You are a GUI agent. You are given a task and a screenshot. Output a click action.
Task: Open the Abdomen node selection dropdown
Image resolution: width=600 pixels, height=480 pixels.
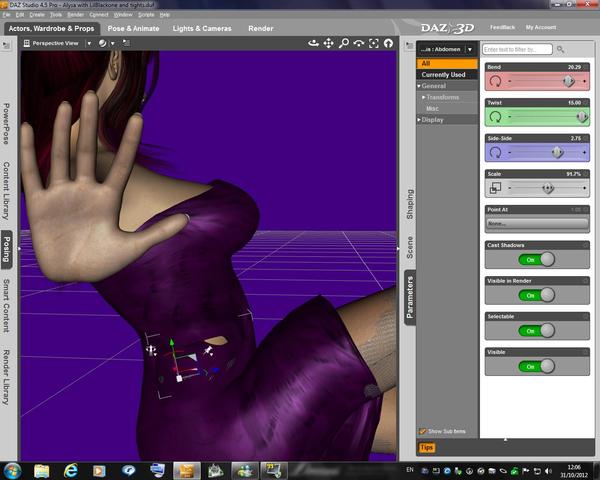click(x=470, y=49)
